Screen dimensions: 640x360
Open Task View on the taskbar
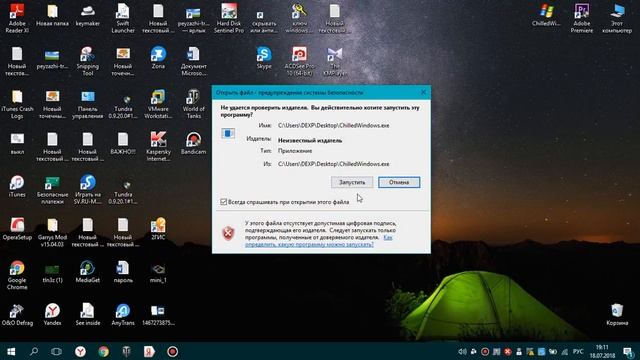(57, 351)
